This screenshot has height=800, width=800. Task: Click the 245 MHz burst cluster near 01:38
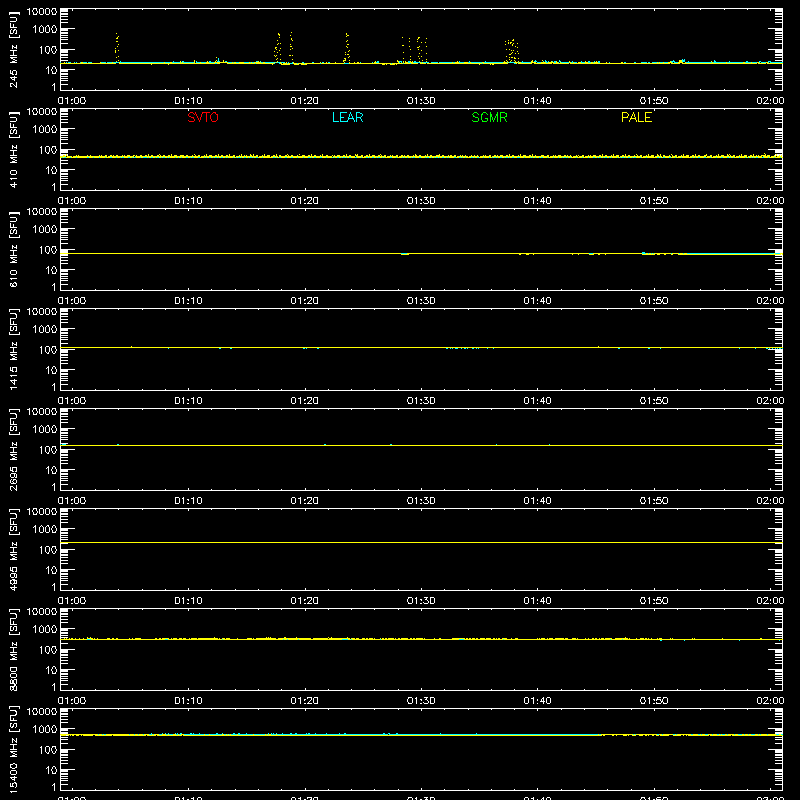(x=511, y=51)
